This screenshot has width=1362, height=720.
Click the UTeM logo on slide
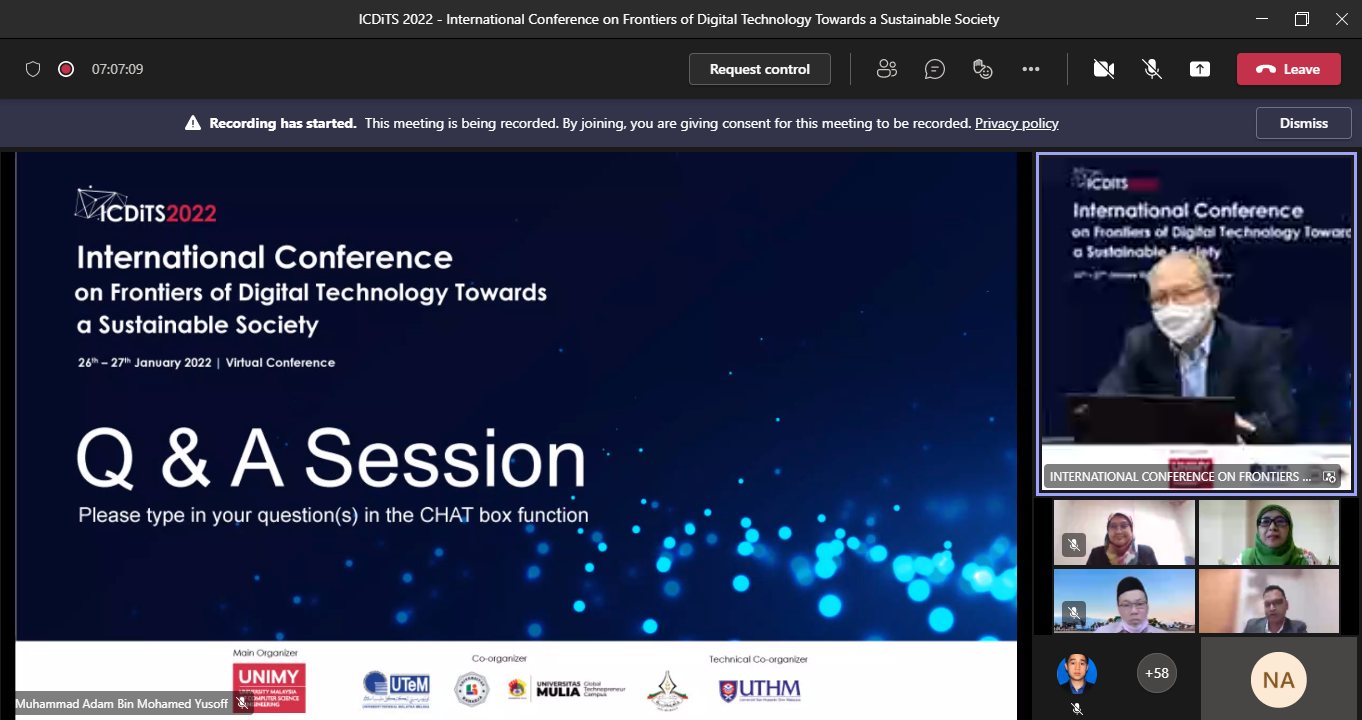[x=396, y=688]
